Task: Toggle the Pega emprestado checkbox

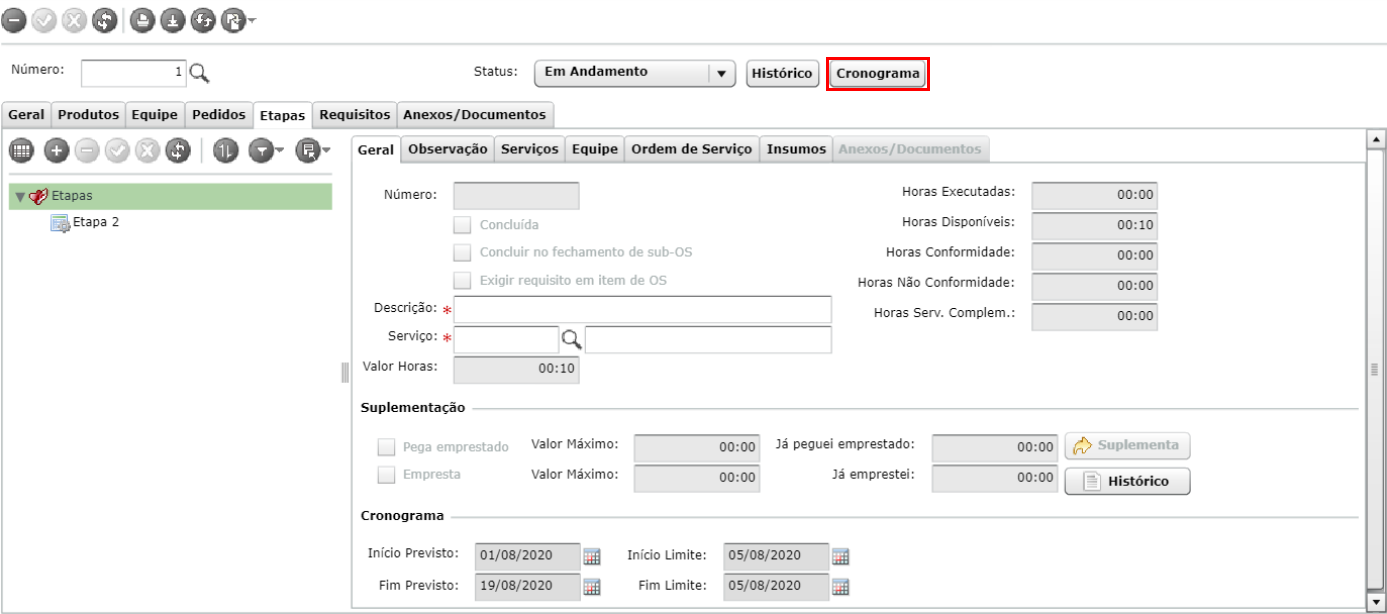Action: [385, 447]
